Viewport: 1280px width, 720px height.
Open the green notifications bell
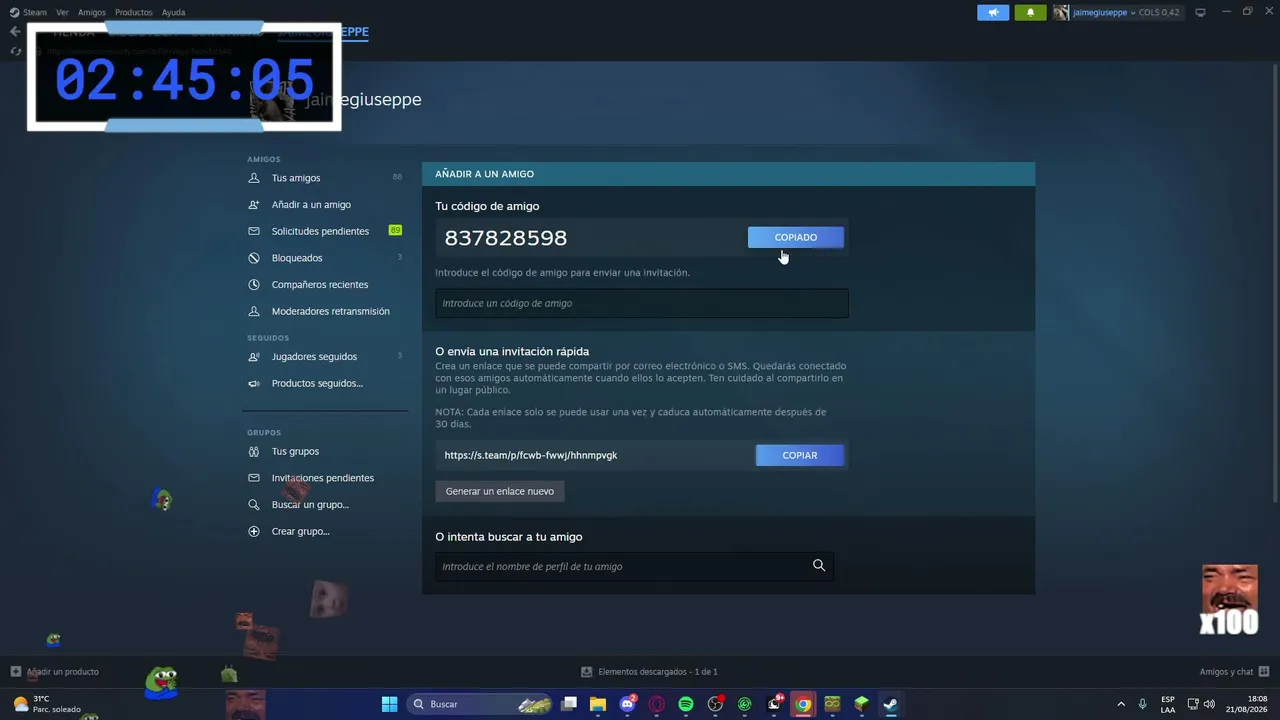[x=1031, y=12]
